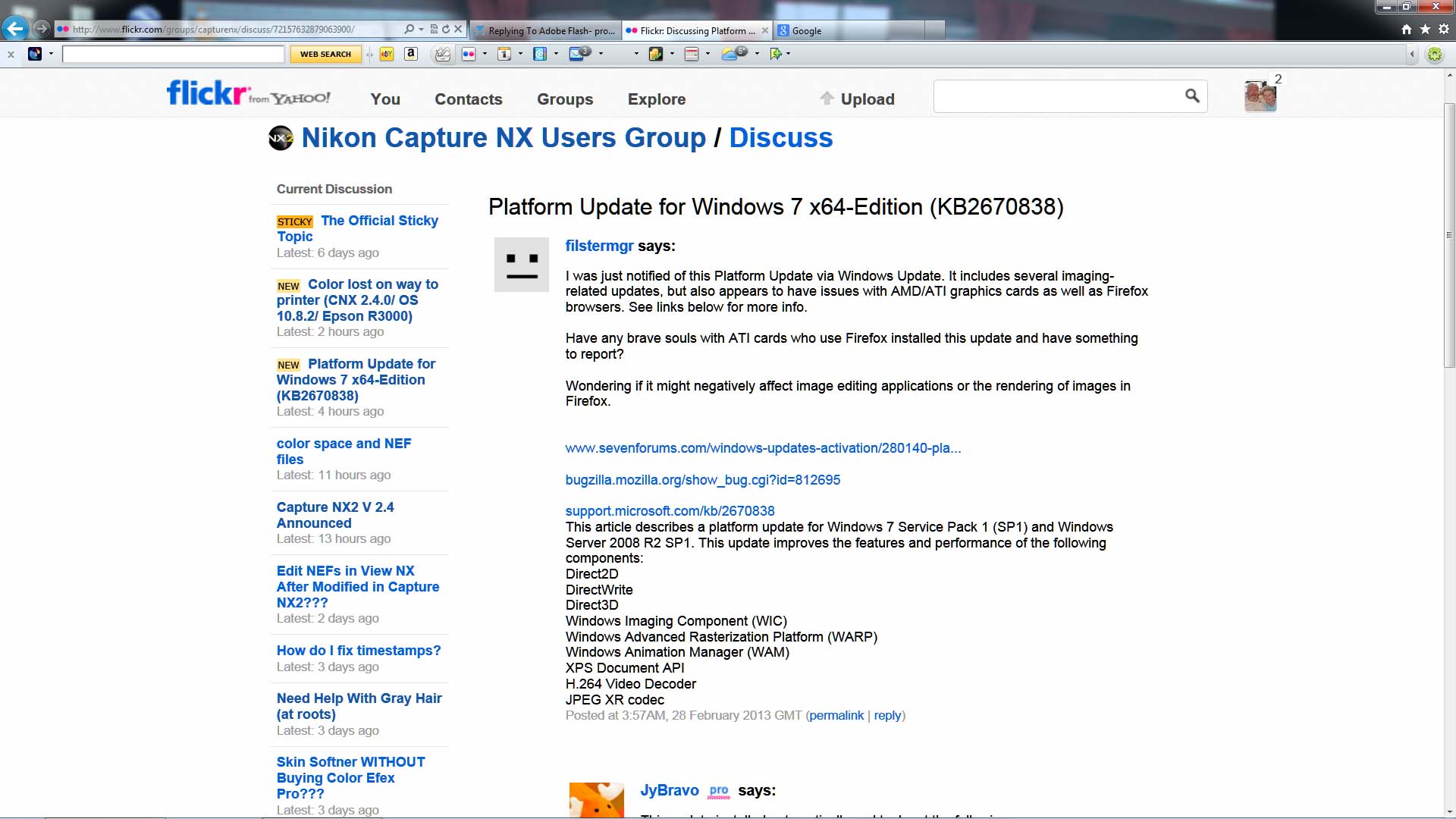The height and width of the screenshot is (819, 1456).
Task: Refresh the page with reload icon
Action: pos(446,30)
